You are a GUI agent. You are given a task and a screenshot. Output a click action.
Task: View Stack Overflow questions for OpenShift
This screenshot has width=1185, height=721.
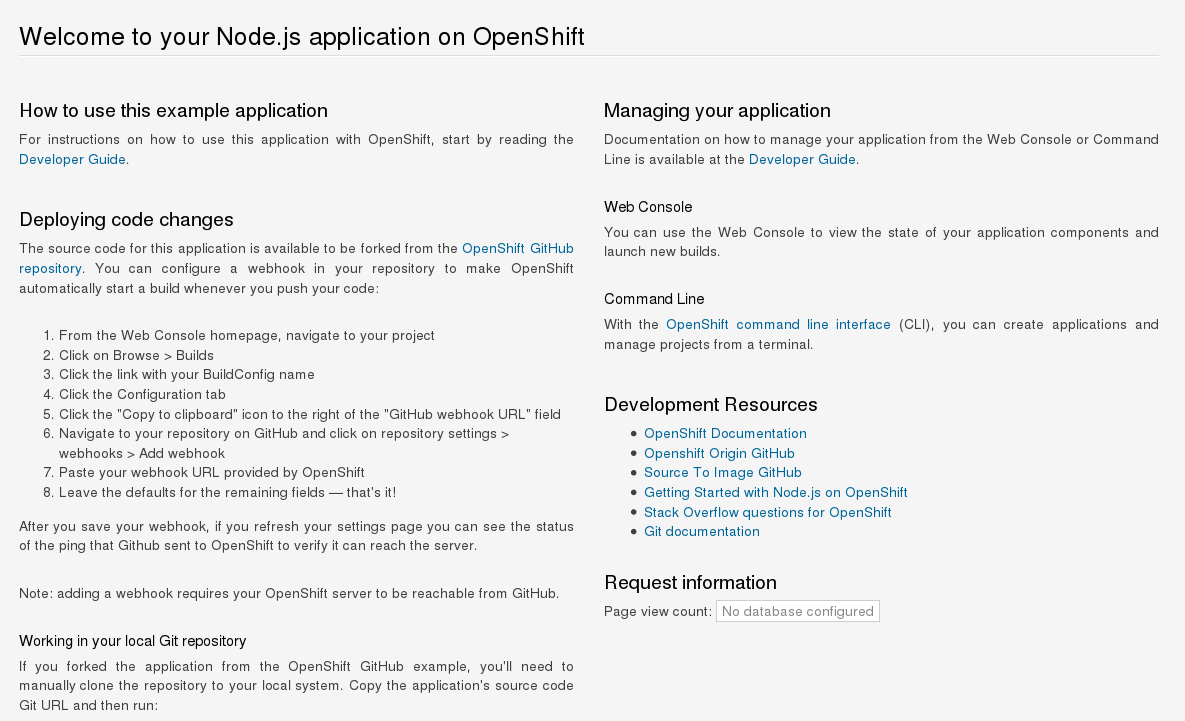point(767,512)
